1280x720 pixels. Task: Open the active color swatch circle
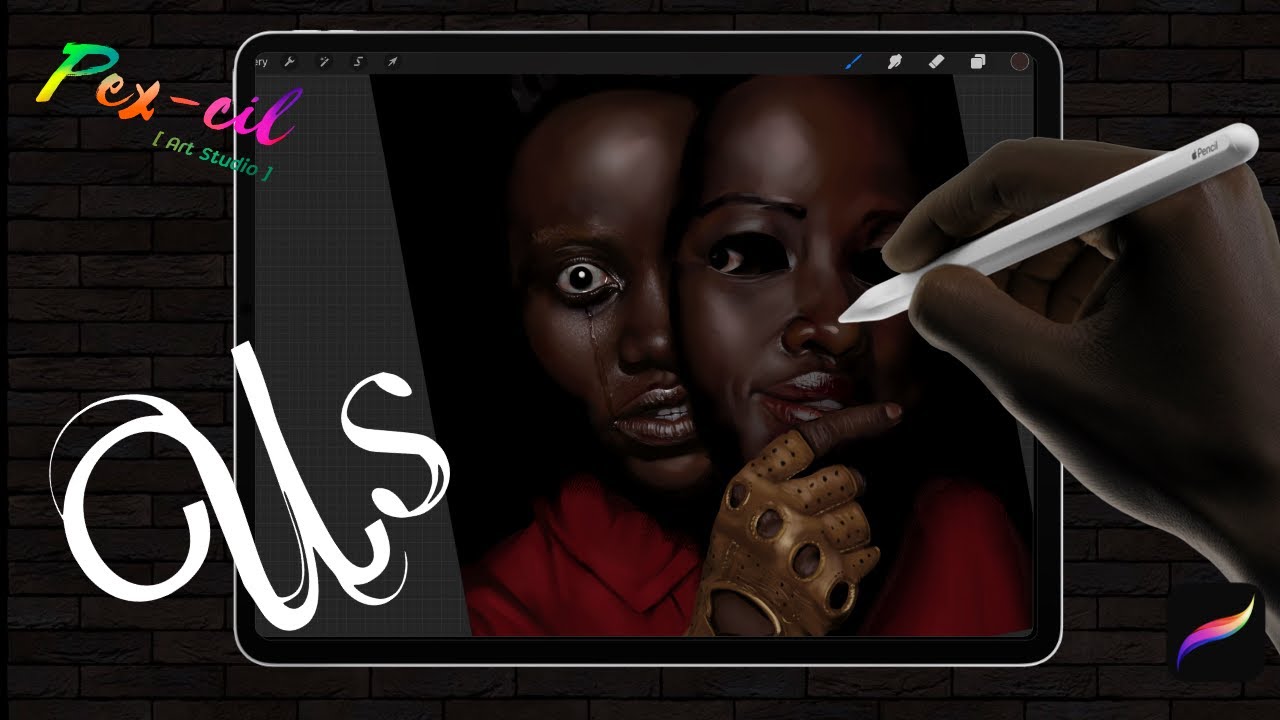[1020, 62]
